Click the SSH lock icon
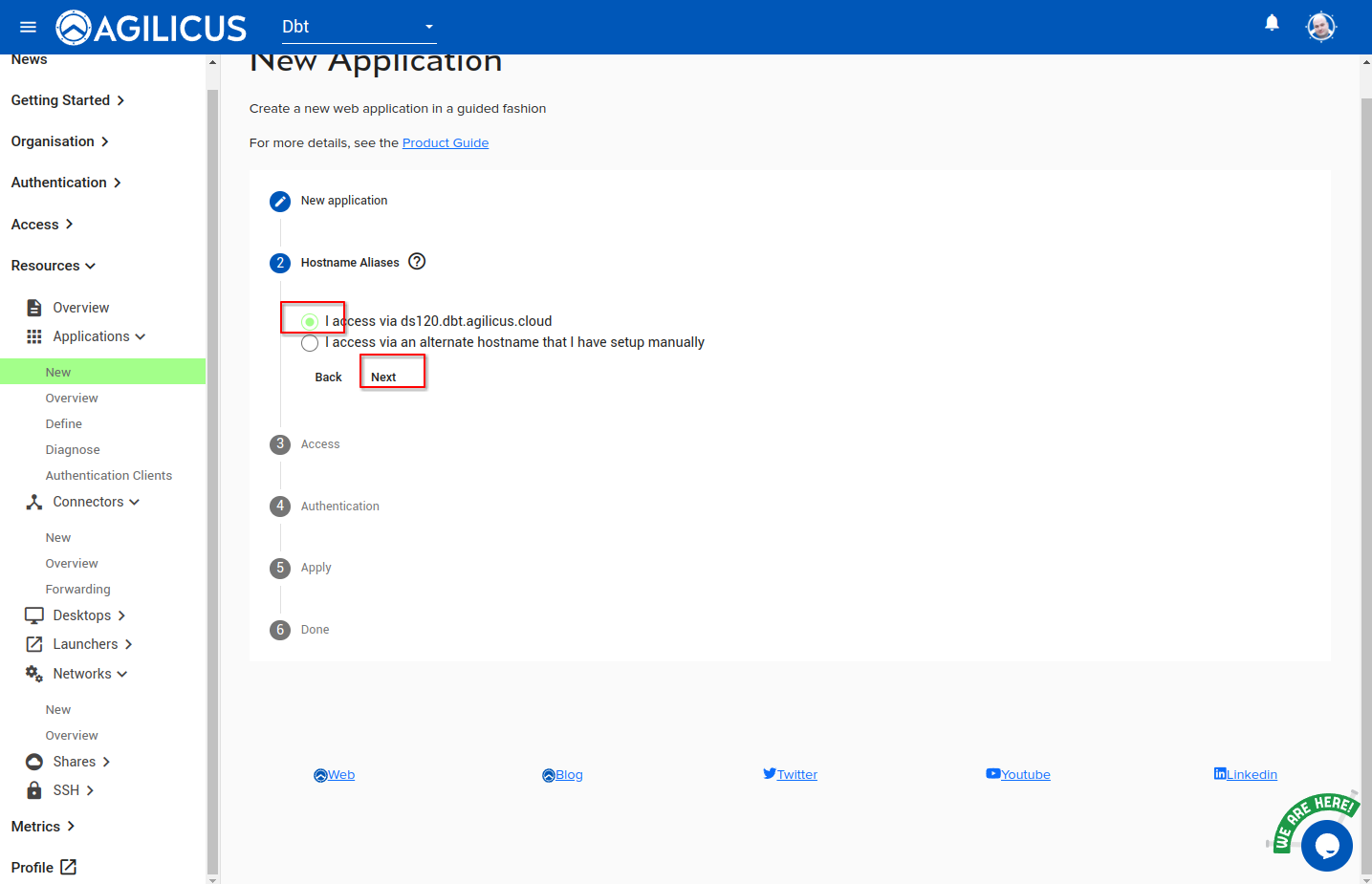 point(34,790)
